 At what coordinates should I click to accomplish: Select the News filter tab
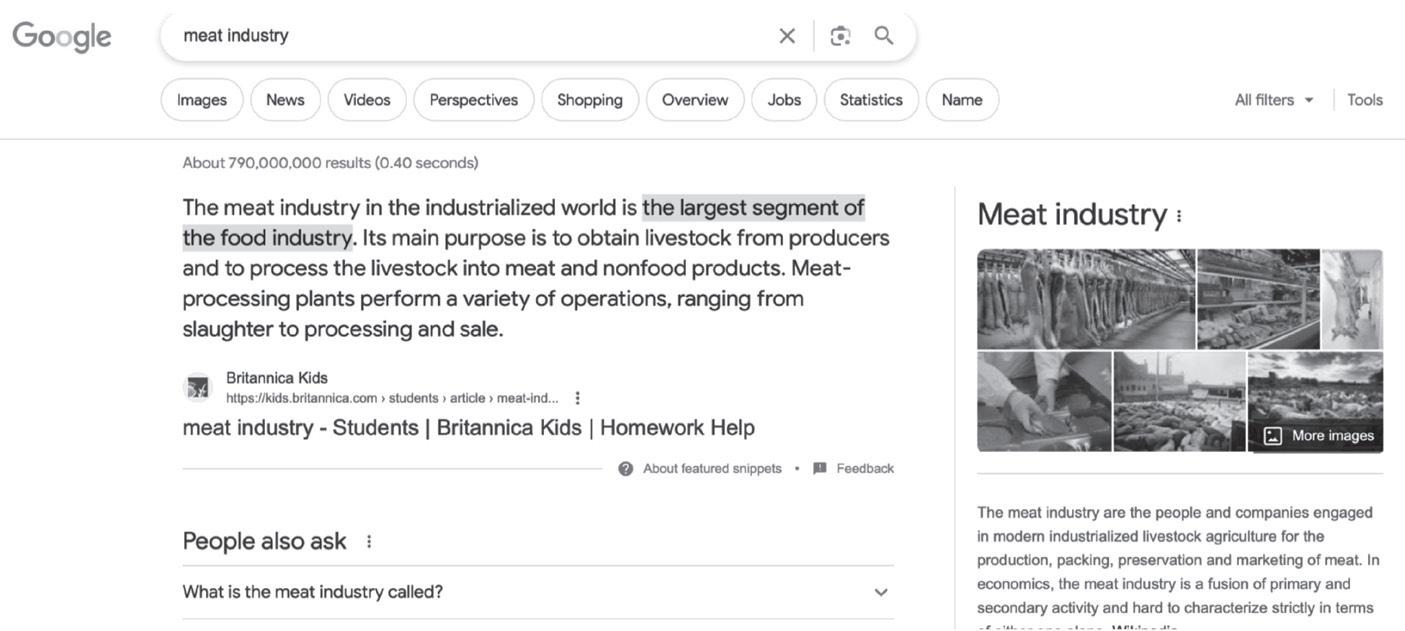[x=285, y=100]
